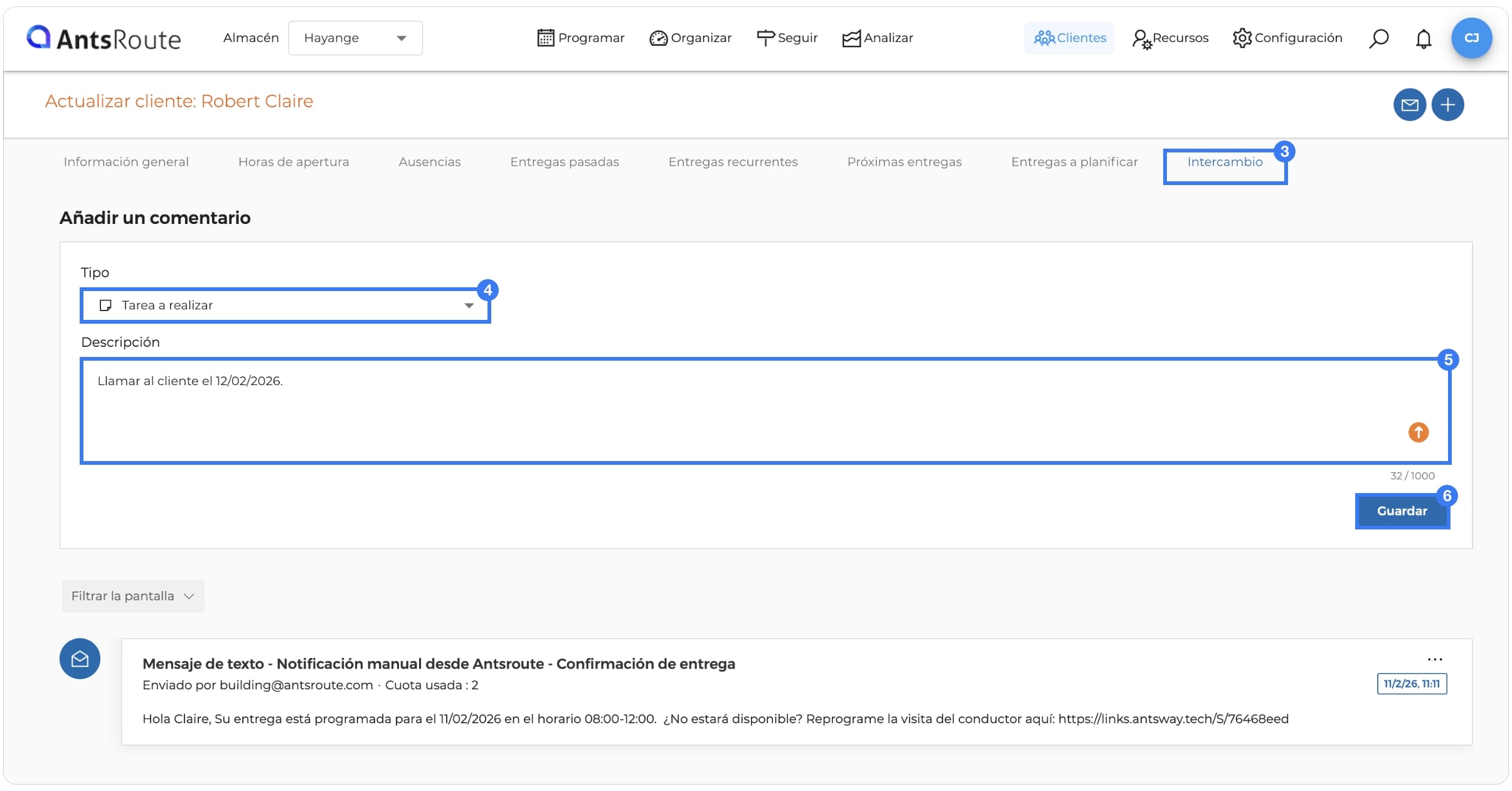
Task: Click the Organizar gauge icon
Action: tap(658, 38)
